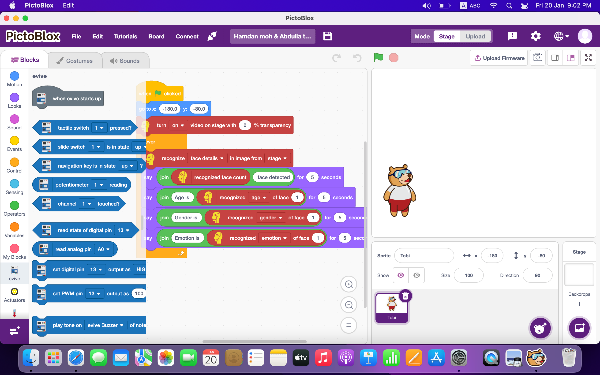
Task: Click the green flag run icon
Action: tap(378, 57)
